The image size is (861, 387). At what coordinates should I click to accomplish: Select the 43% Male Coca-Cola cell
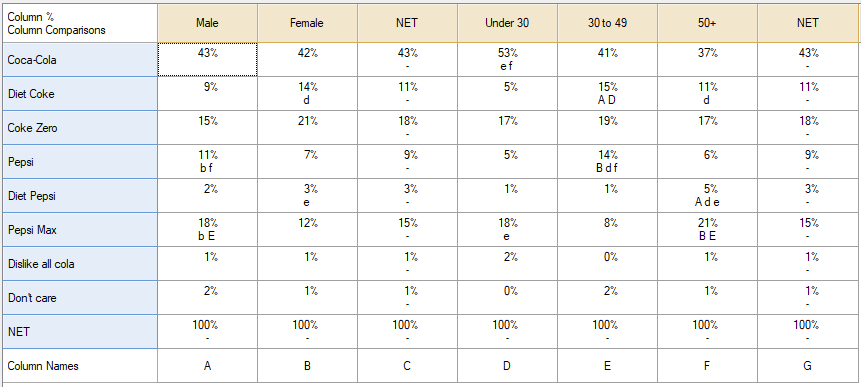[x=207, y=60]
